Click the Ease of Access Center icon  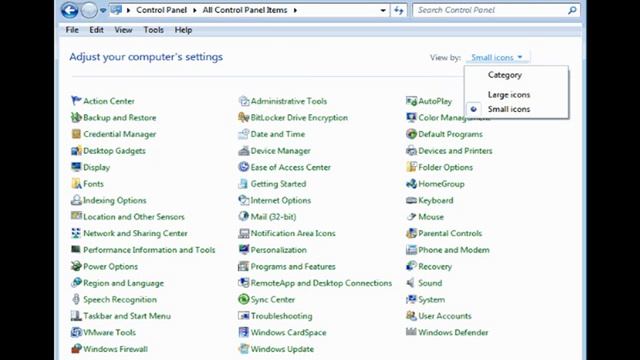click(x=244, y=167)
